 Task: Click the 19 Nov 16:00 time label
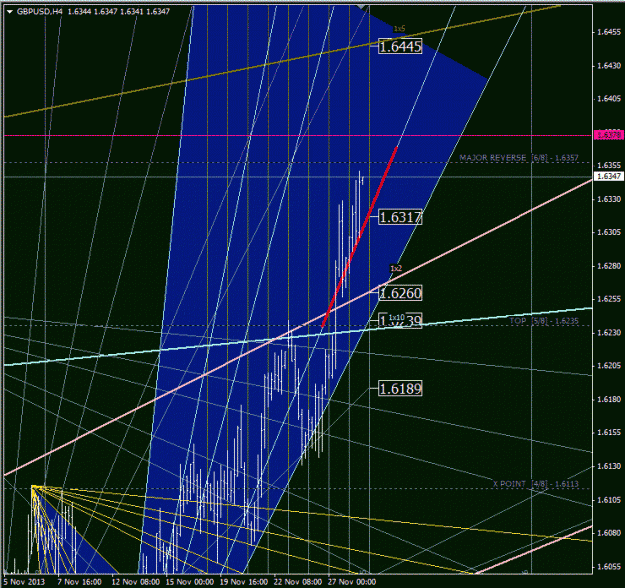244,582
